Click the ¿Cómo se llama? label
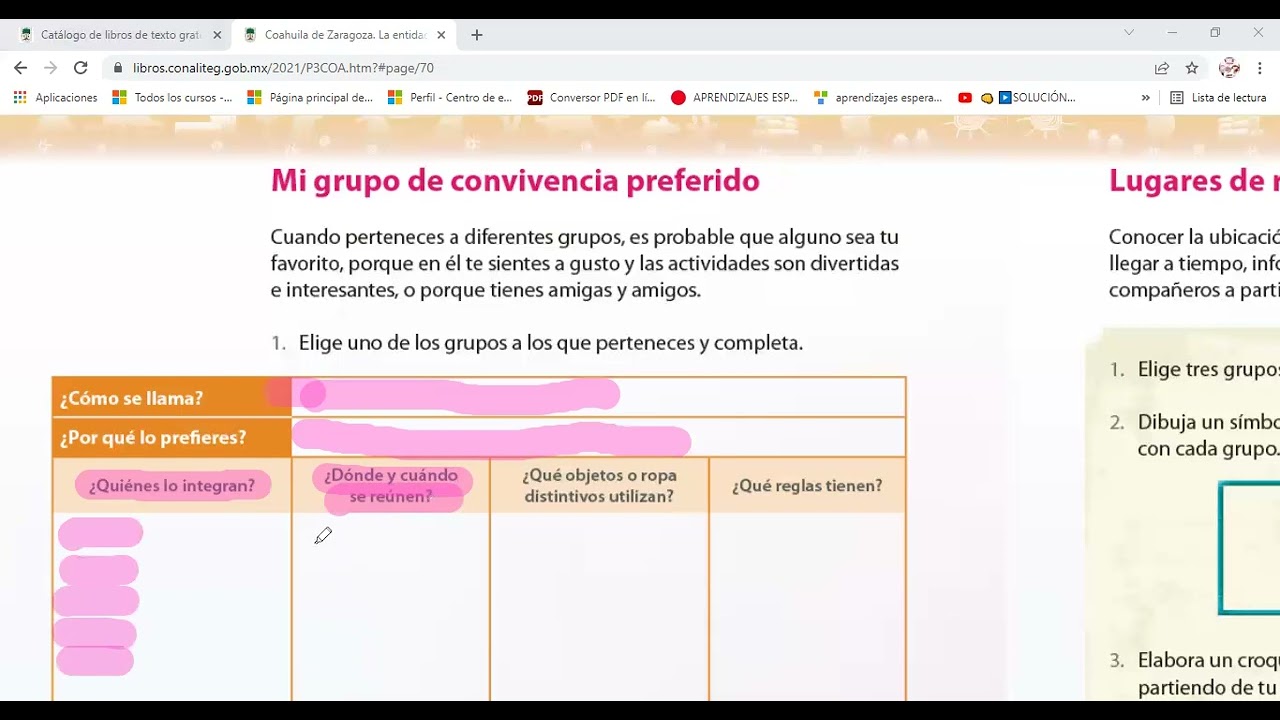This screenshot has height=720, width=1280. tap(131, 398)
